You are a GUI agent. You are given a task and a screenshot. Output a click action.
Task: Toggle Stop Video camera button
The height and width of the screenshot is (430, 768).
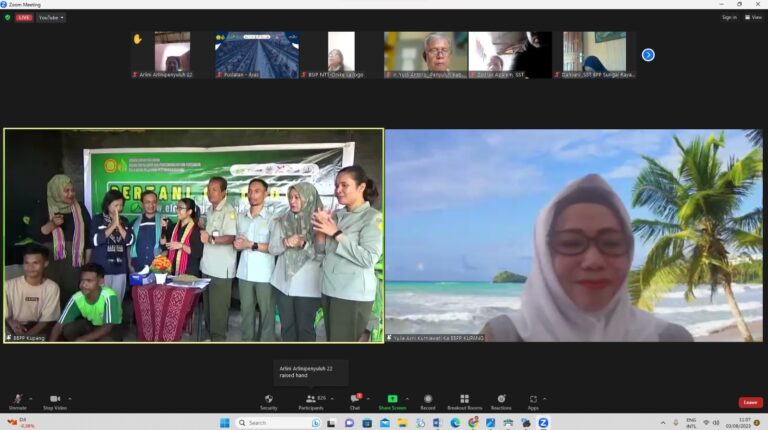[55, 402]
